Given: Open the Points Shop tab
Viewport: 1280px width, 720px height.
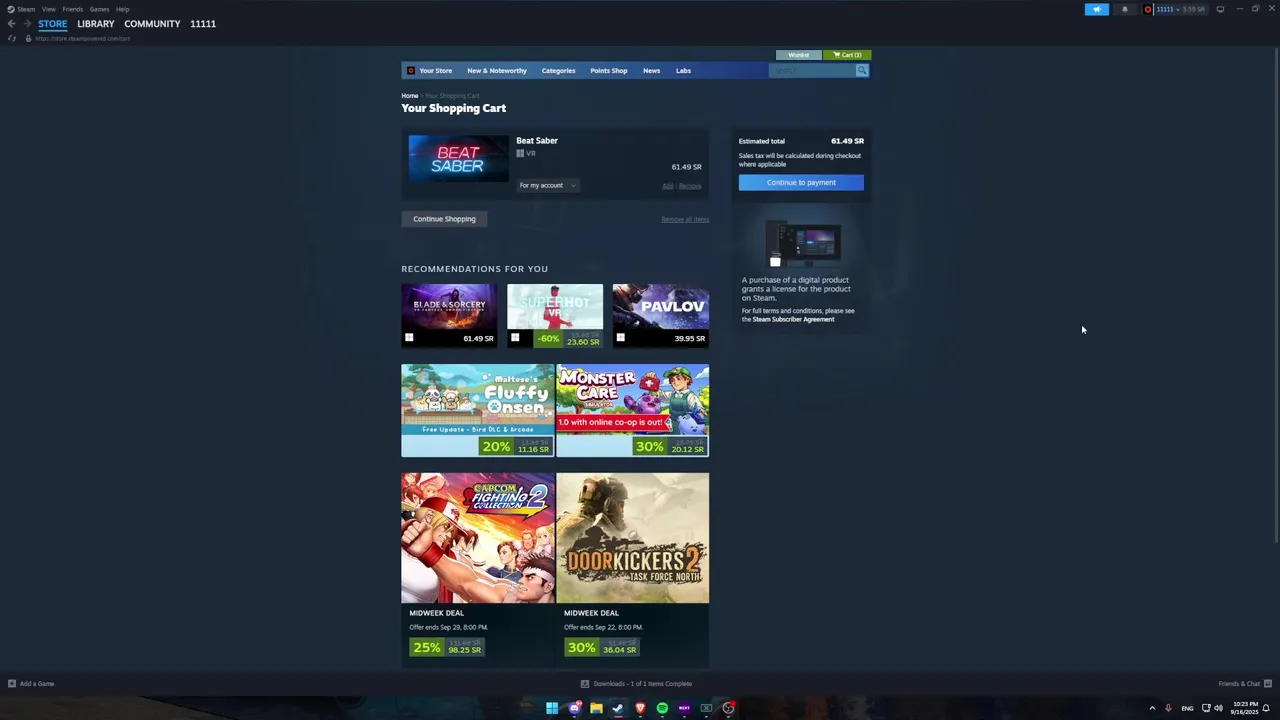Looking at the screenshot, I should (x=609, y=70).
